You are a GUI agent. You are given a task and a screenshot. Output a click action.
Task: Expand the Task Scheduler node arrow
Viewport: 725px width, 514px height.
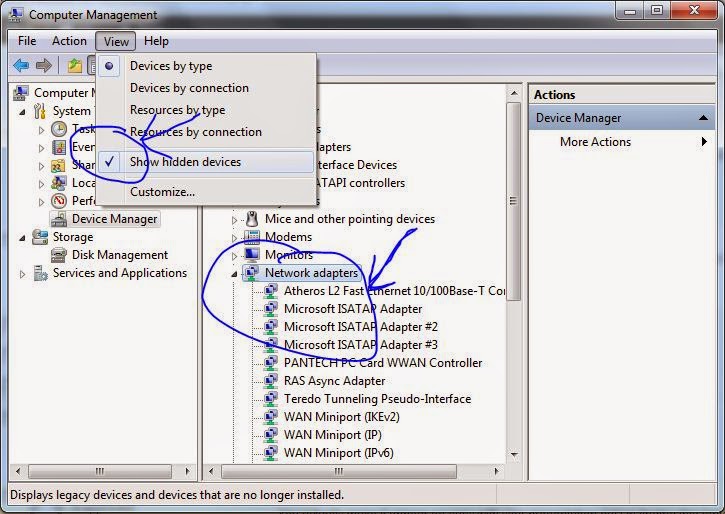42,130
